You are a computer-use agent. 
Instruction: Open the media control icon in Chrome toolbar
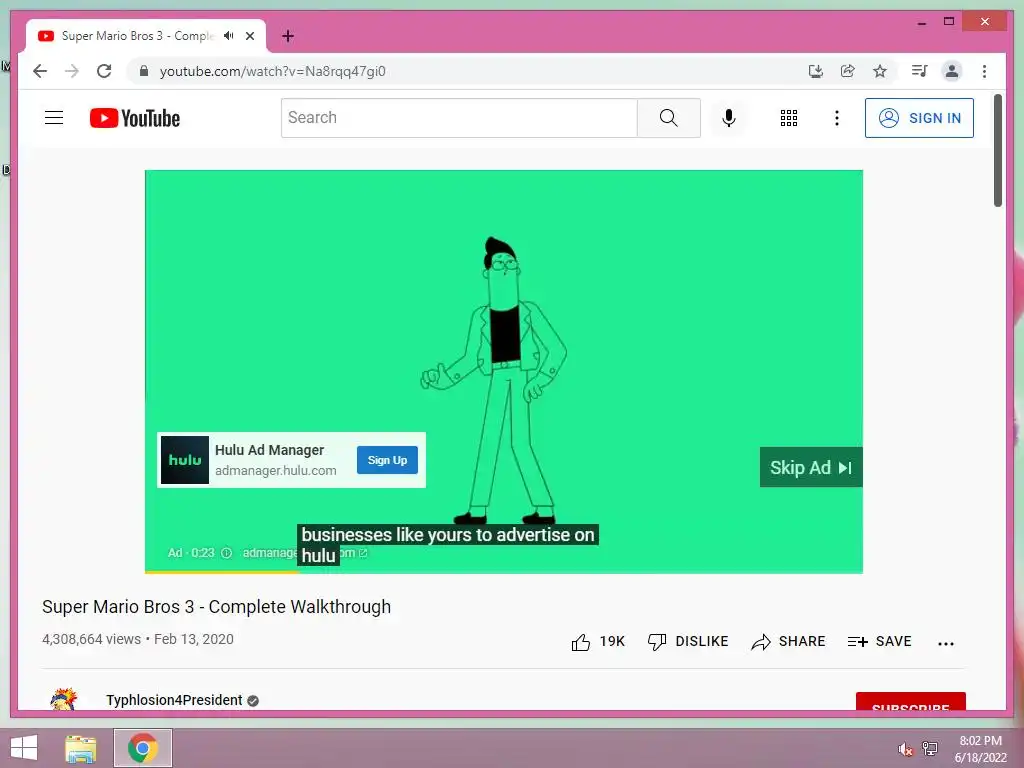point(919,71)
